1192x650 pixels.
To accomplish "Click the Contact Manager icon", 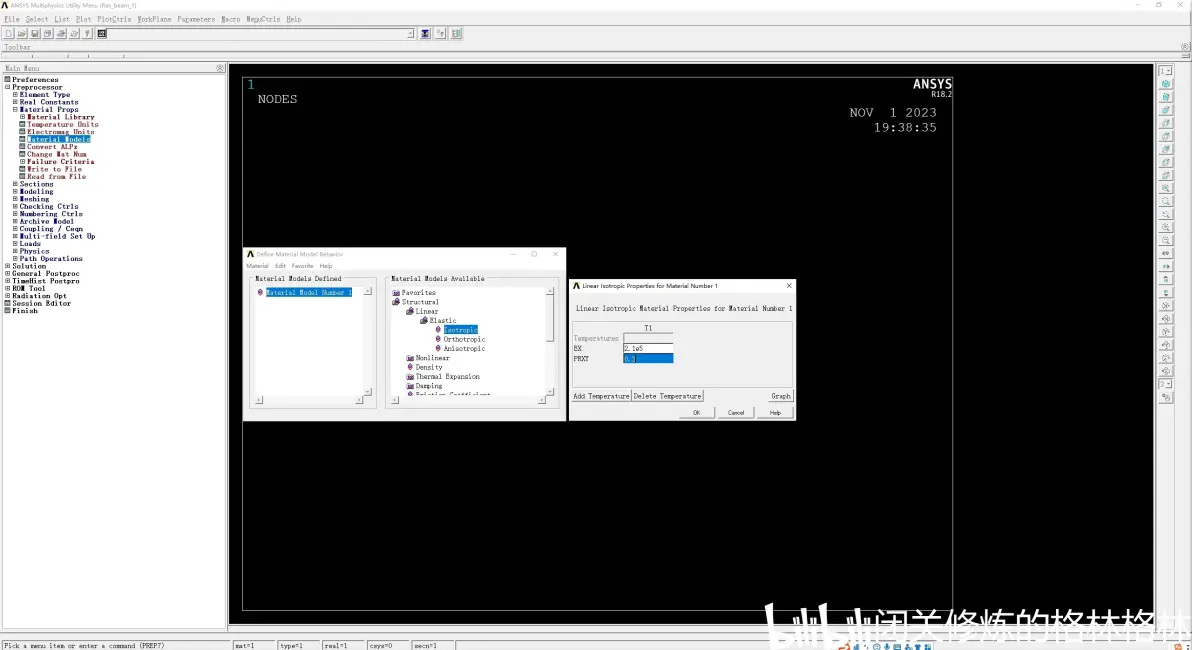I will pyautogui.click(x=456, y=33).
